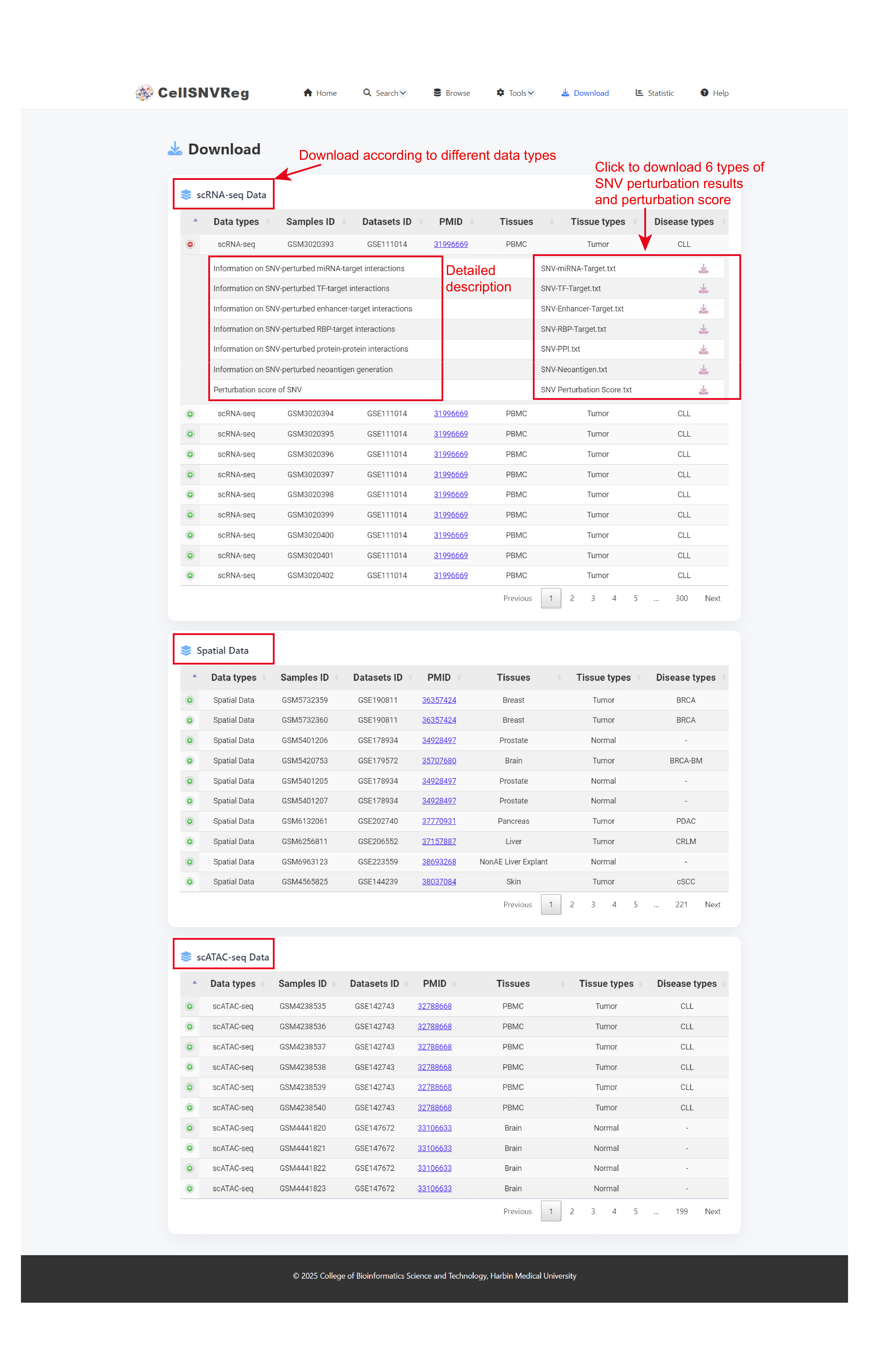The height and width of the screenshot is (1372, 869).
Task: Open the Search dropdown menu
Action: 385,93
